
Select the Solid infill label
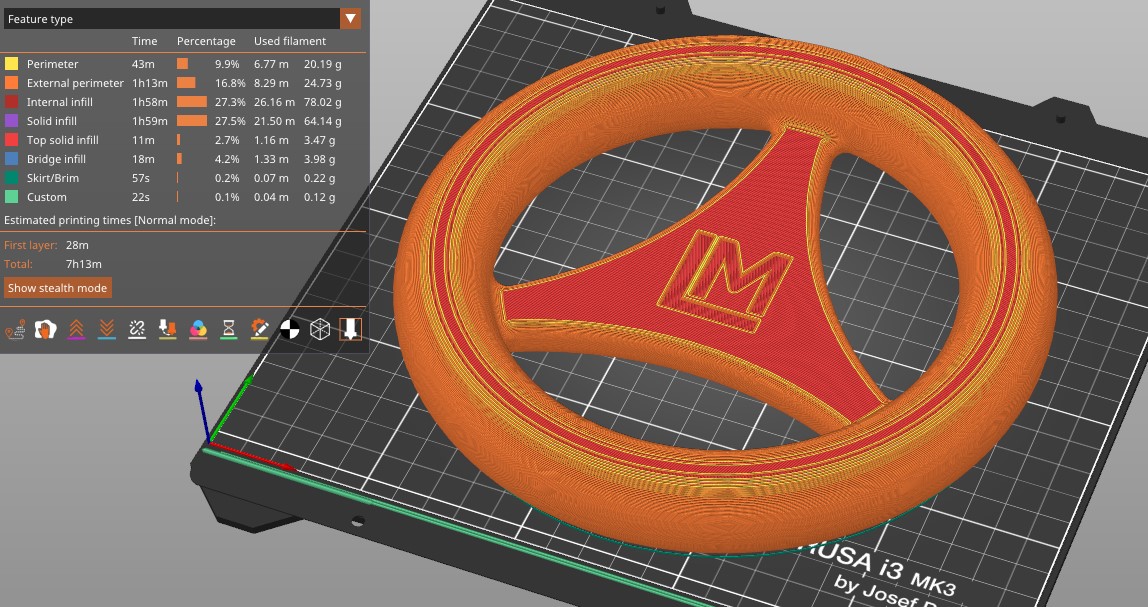(52, 121)
